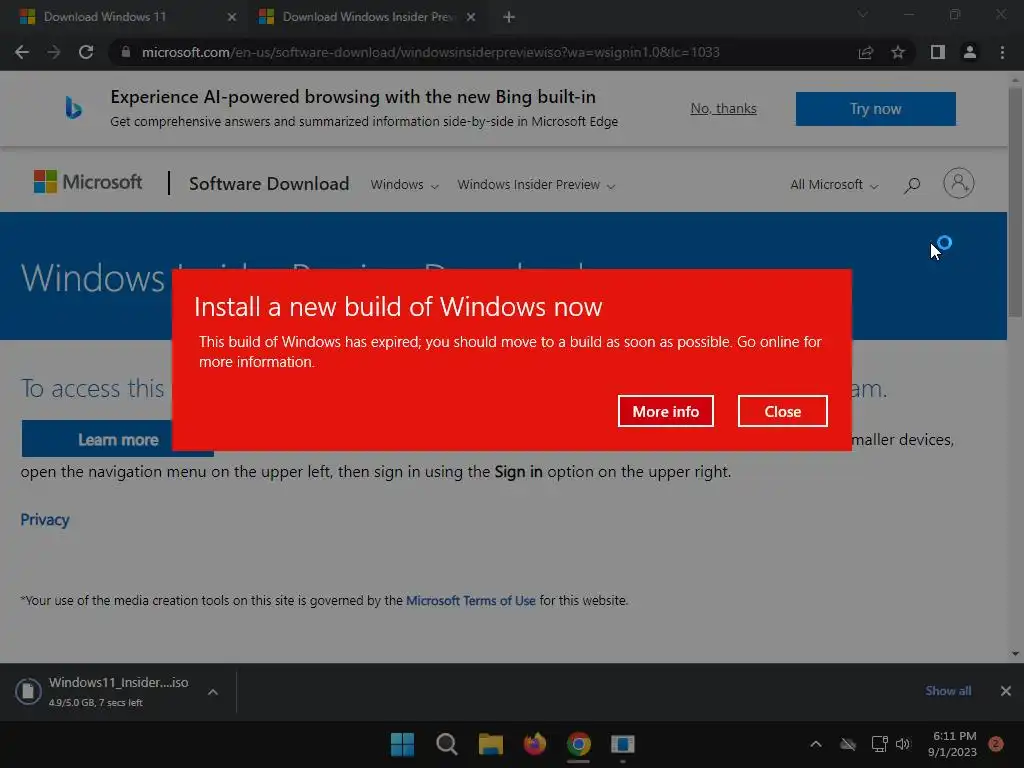Click the cloud sync tray icon

[848, 744]
